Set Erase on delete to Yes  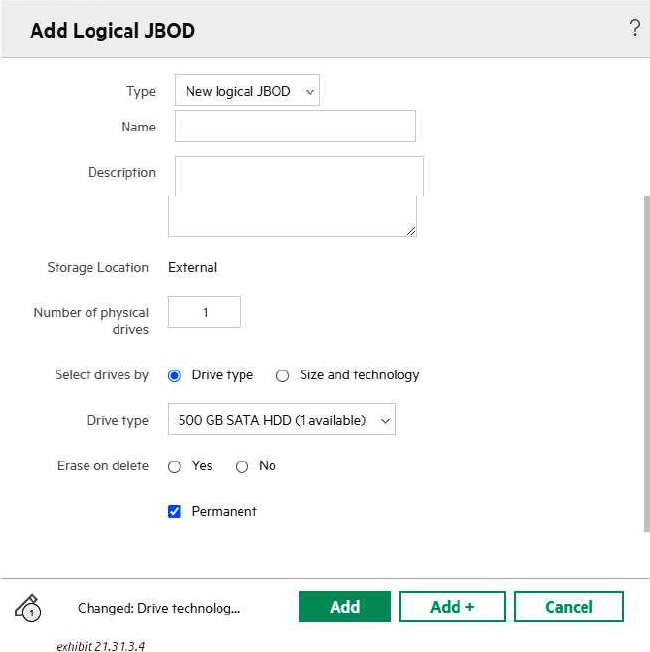pyautogui.click(x=174, y=467)
